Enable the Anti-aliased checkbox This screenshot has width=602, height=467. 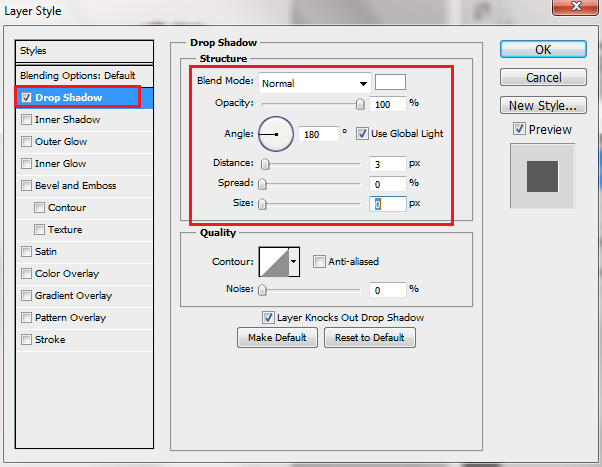click(319, 262)
